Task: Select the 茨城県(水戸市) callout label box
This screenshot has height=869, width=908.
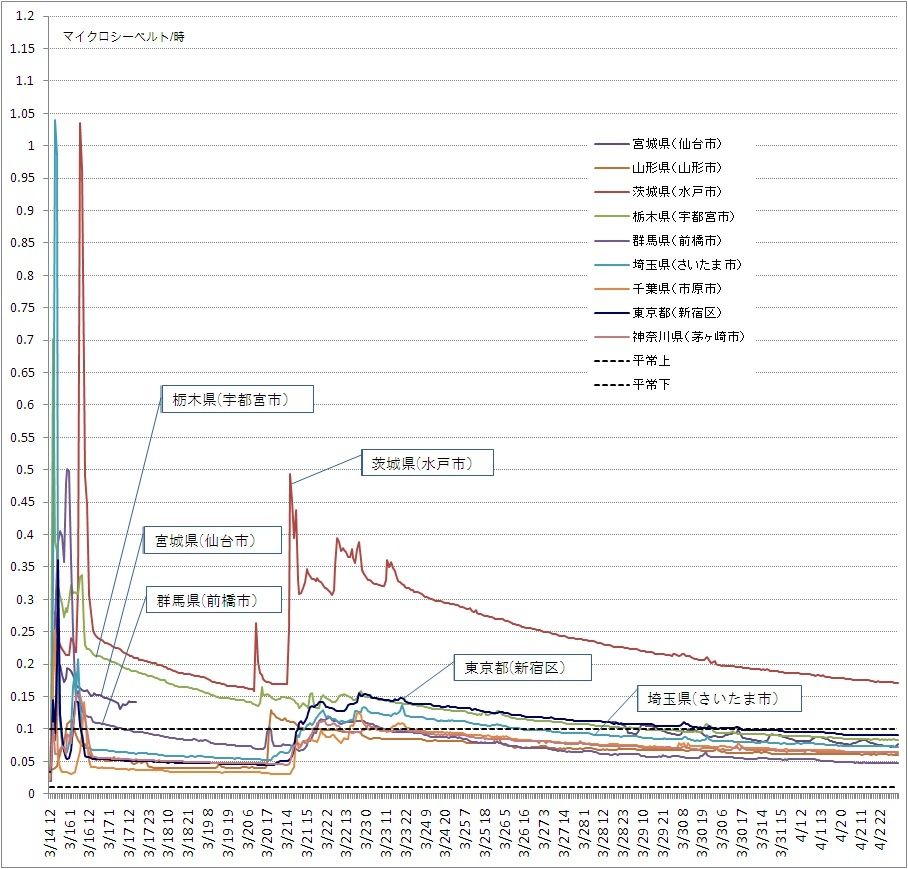Action: point(427,464)
